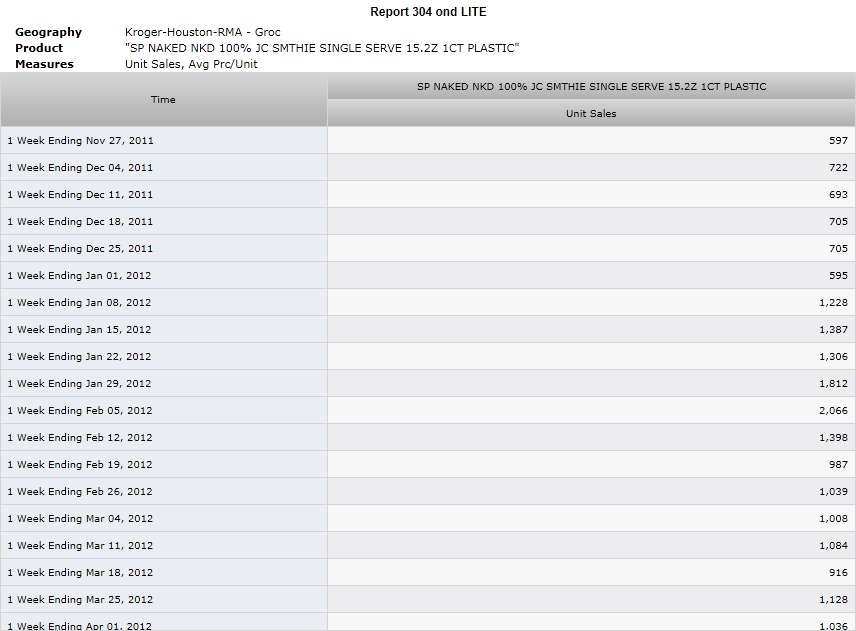Click the "Time" column header

163,99
